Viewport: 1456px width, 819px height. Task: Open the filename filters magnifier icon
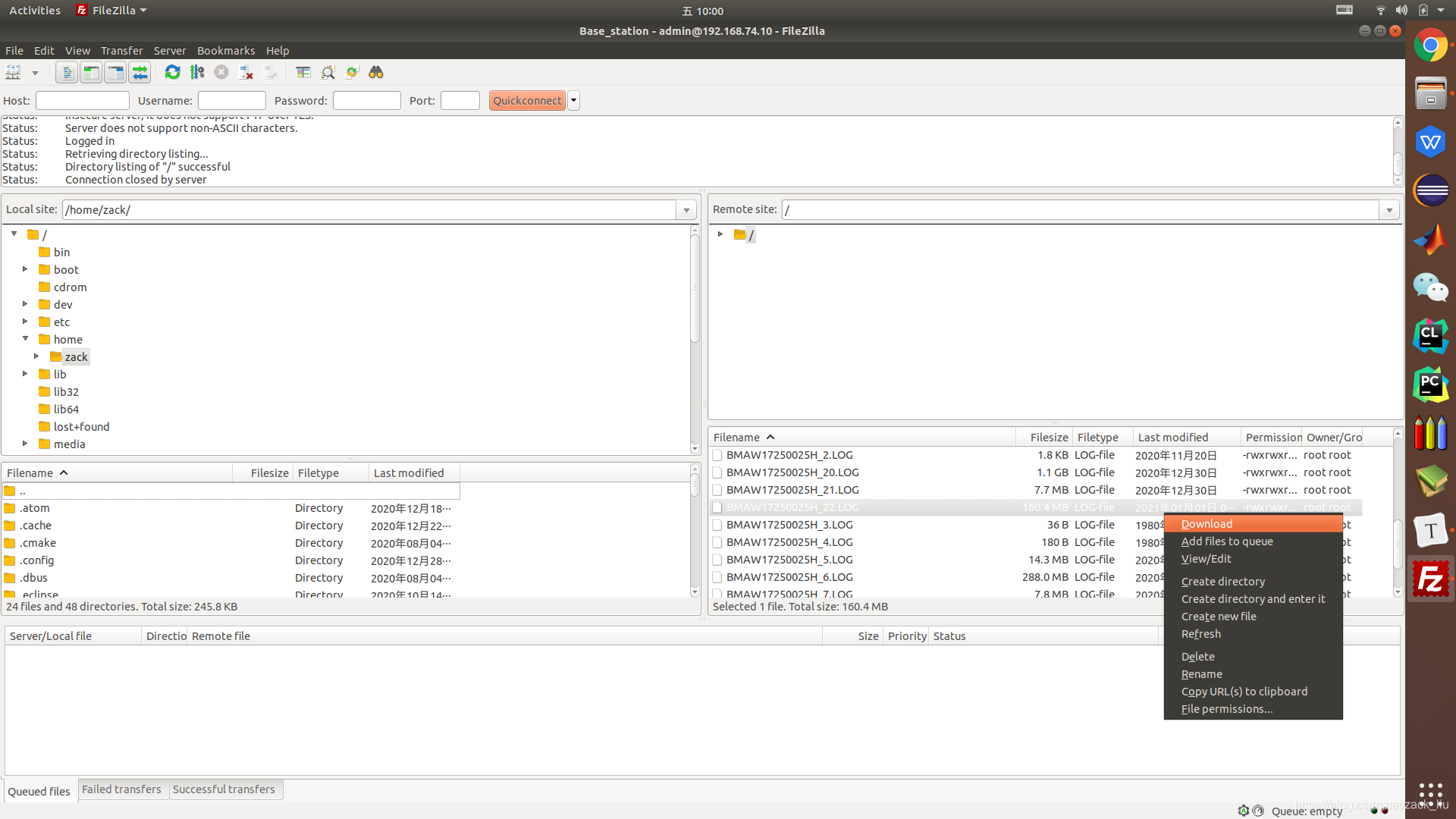click(x=328, y=73)
